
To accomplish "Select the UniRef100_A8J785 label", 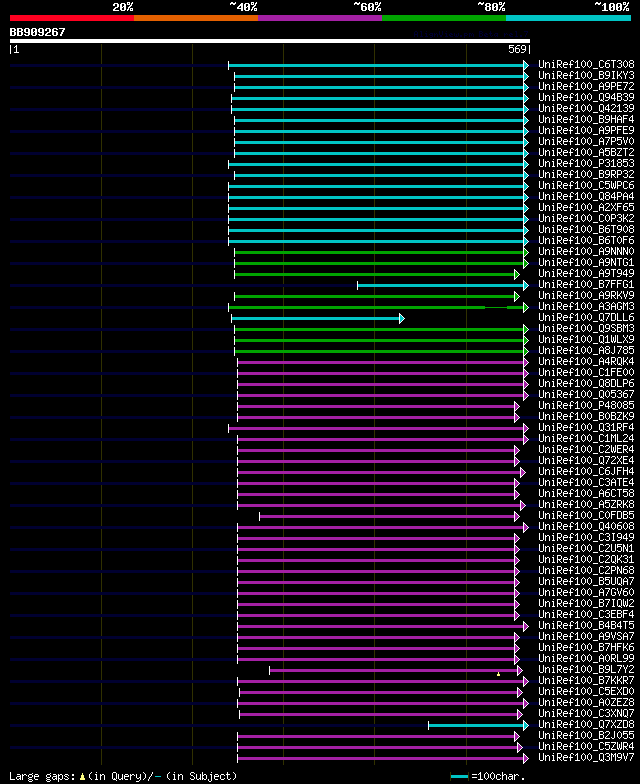I will 586,350.
